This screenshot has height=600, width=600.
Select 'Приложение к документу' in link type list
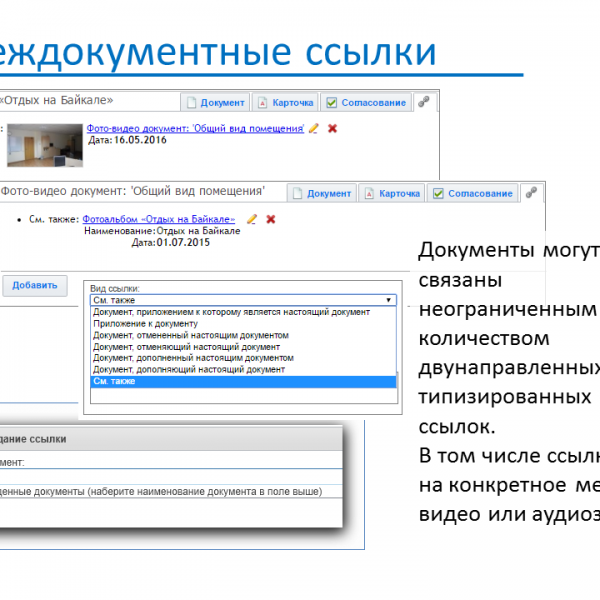pyautogui.click(x=145, y=324)
